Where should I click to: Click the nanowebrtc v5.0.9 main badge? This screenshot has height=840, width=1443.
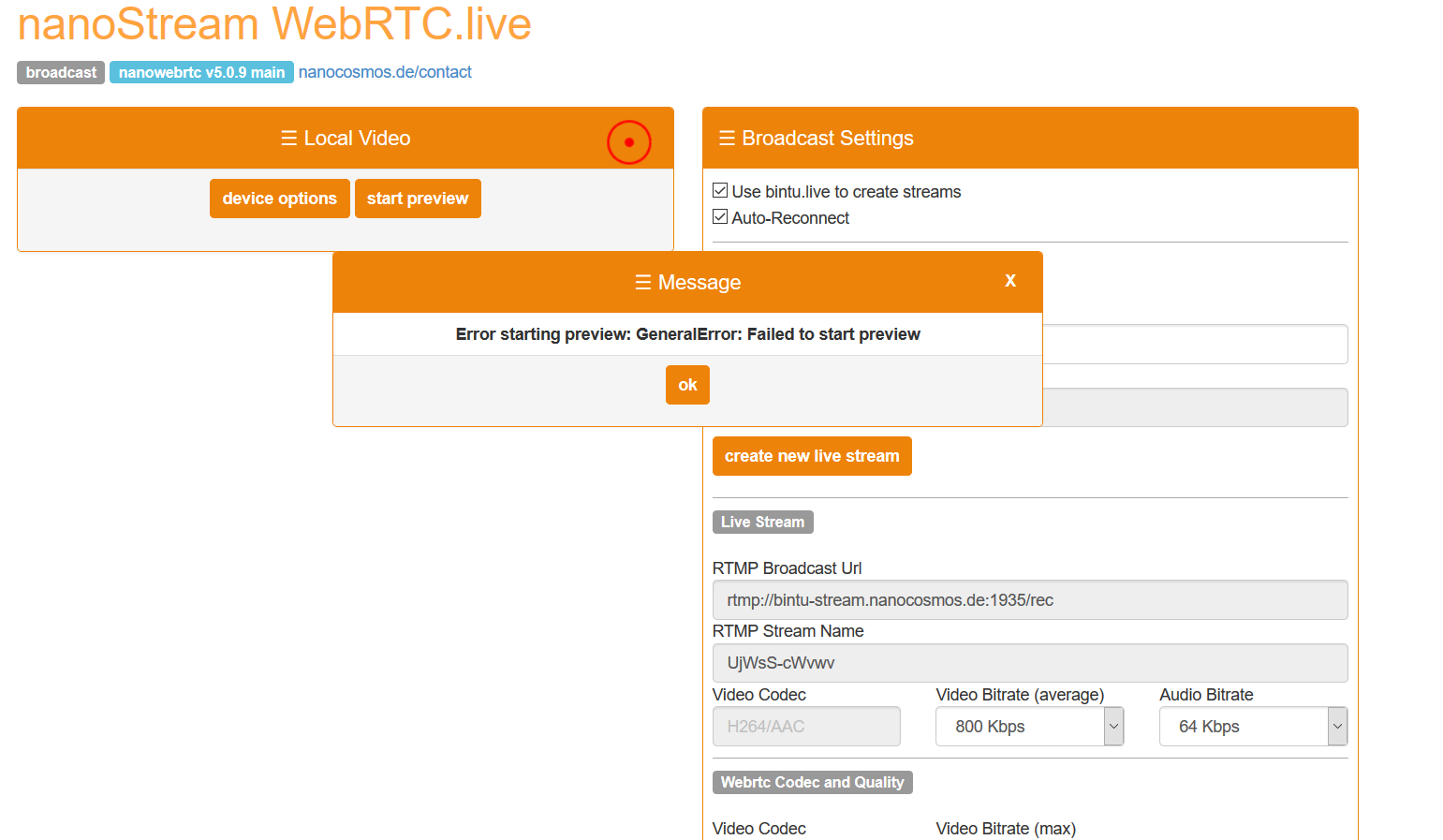tap(201, 72)
